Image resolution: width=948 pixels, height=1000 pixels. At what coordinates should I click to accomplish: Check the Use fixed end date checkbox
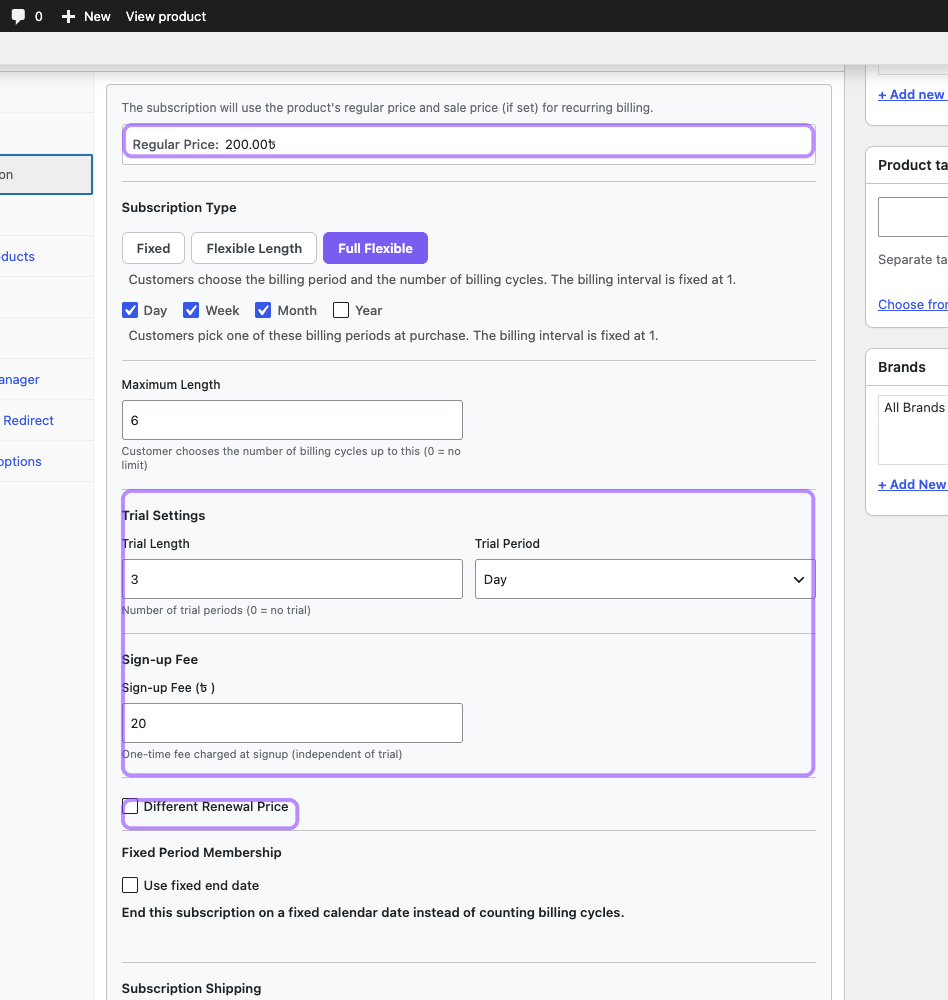pyautogui.click(x=130, y=885)
